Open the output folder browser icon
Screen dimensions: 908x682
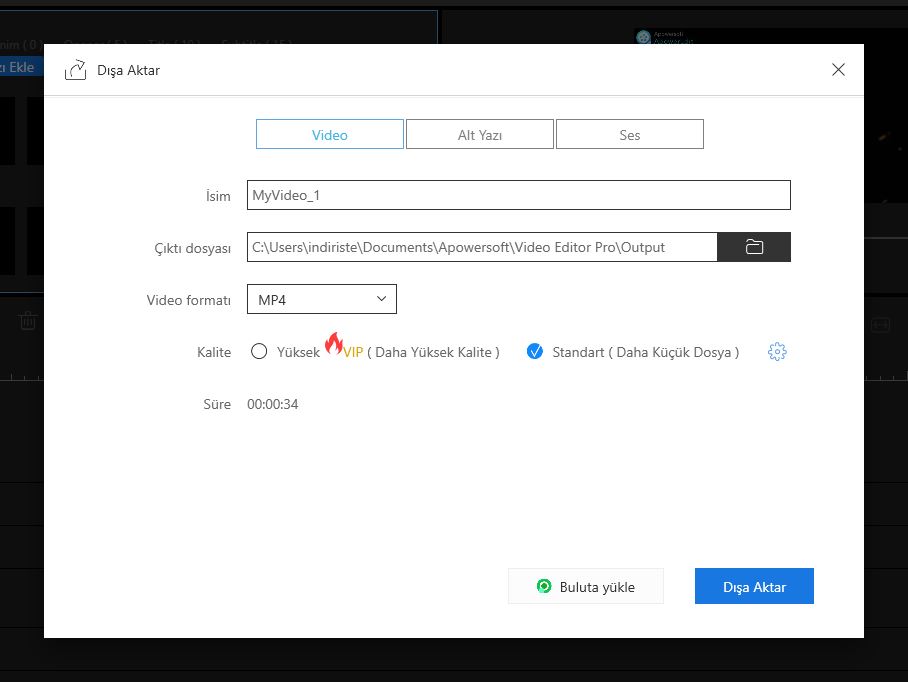753,247
